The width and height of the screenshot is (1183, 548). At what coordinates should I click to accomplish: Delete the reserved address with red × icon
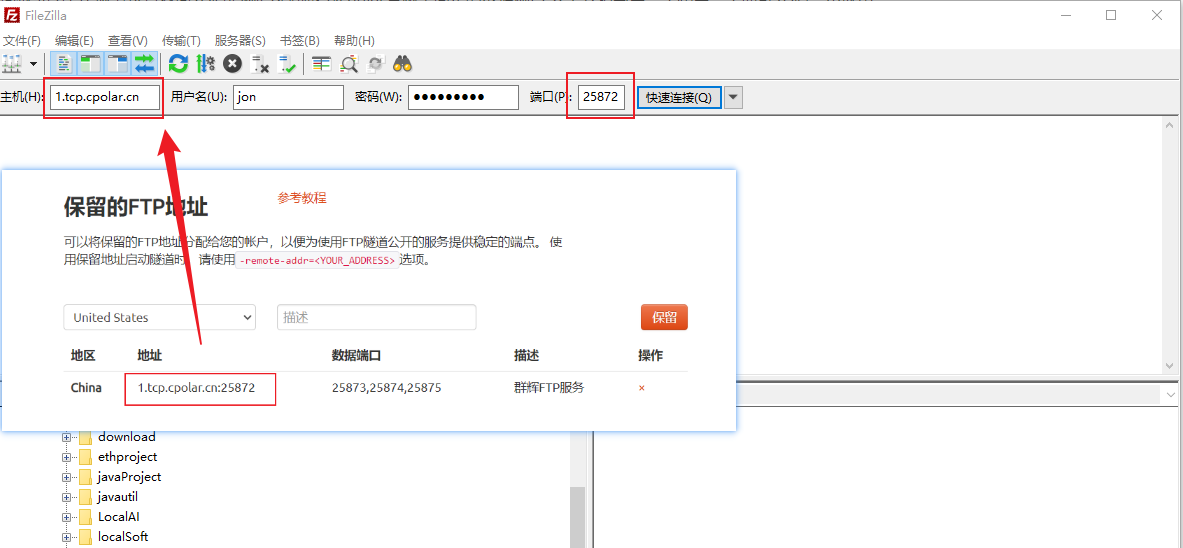pyautogui.click(x=641, y=388)
